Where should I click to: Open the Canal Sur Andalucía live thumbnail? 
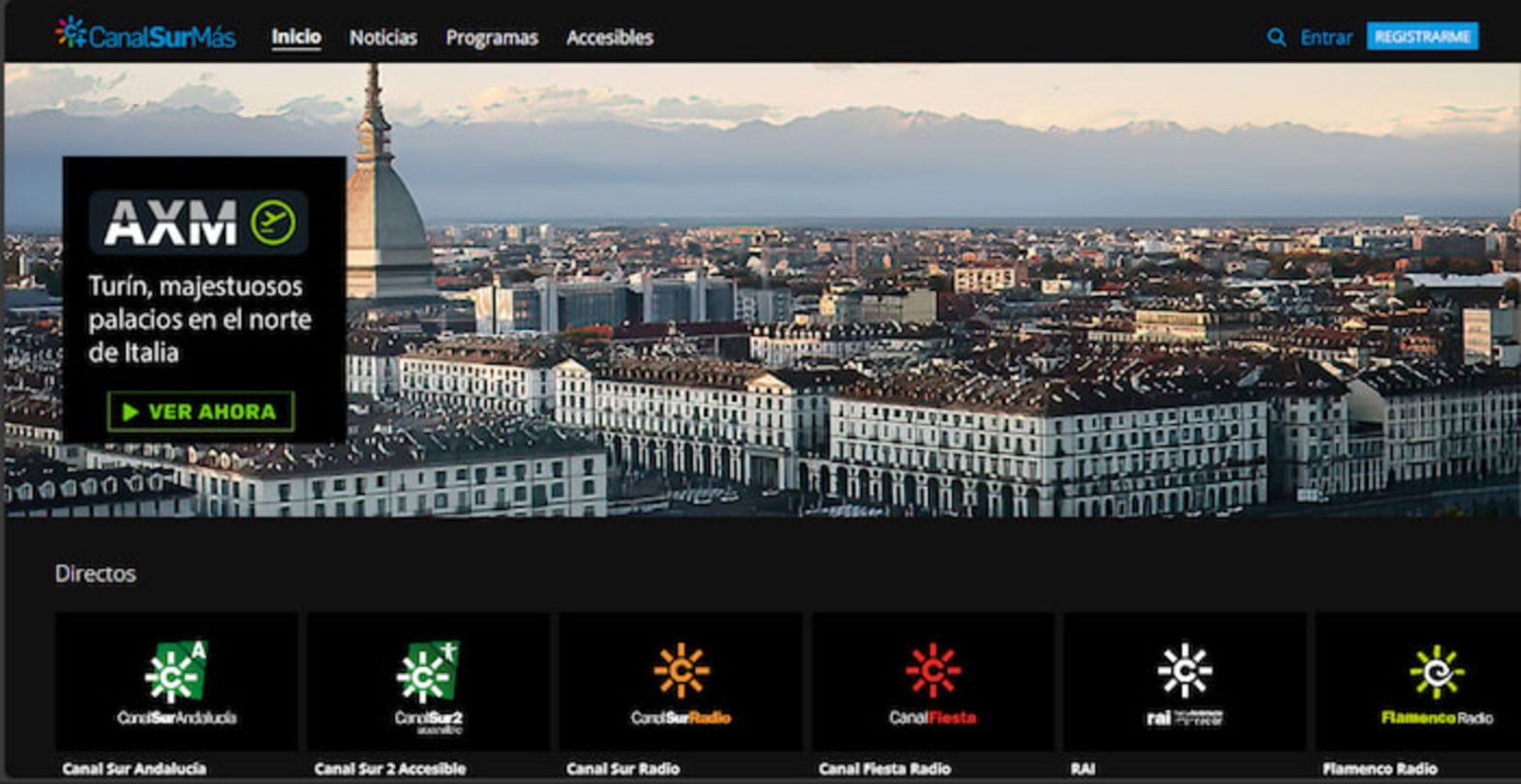tap(176, 681)
